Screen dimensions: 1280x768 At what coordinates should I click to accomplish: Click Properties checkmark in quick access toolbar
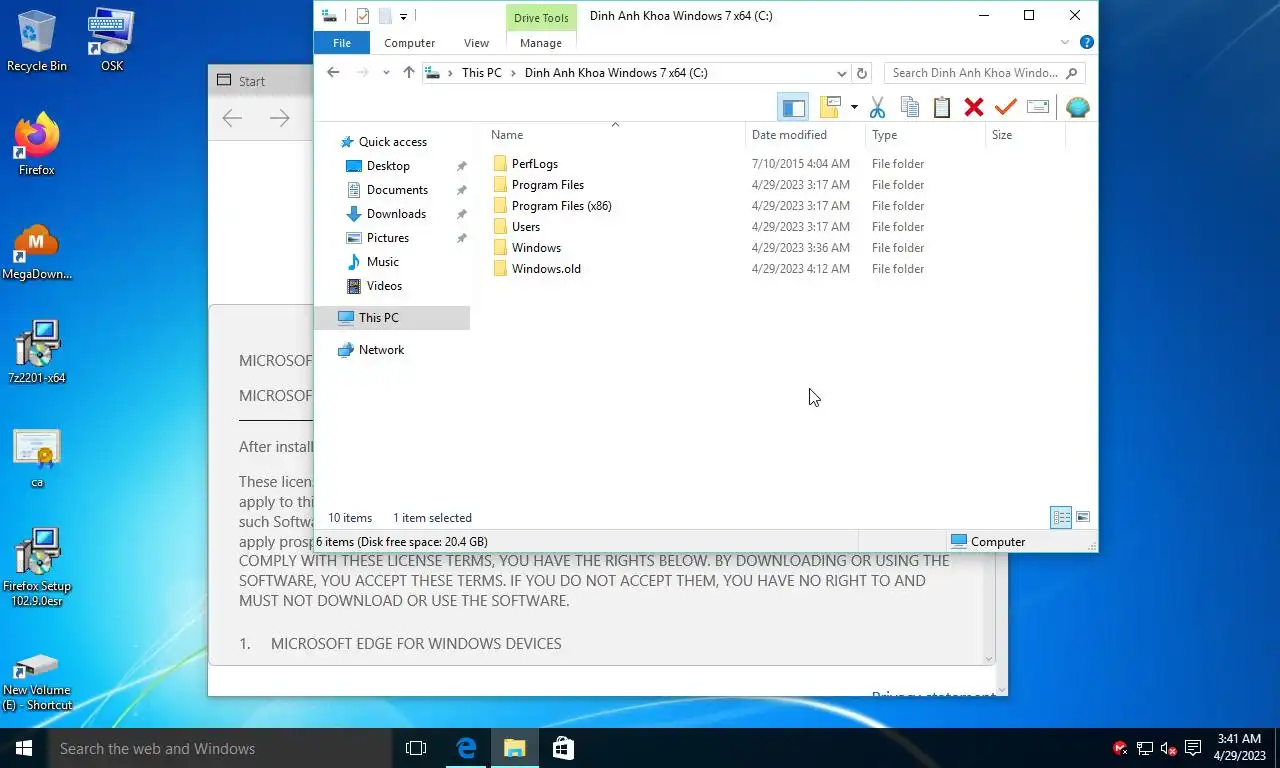pos(363,16)
